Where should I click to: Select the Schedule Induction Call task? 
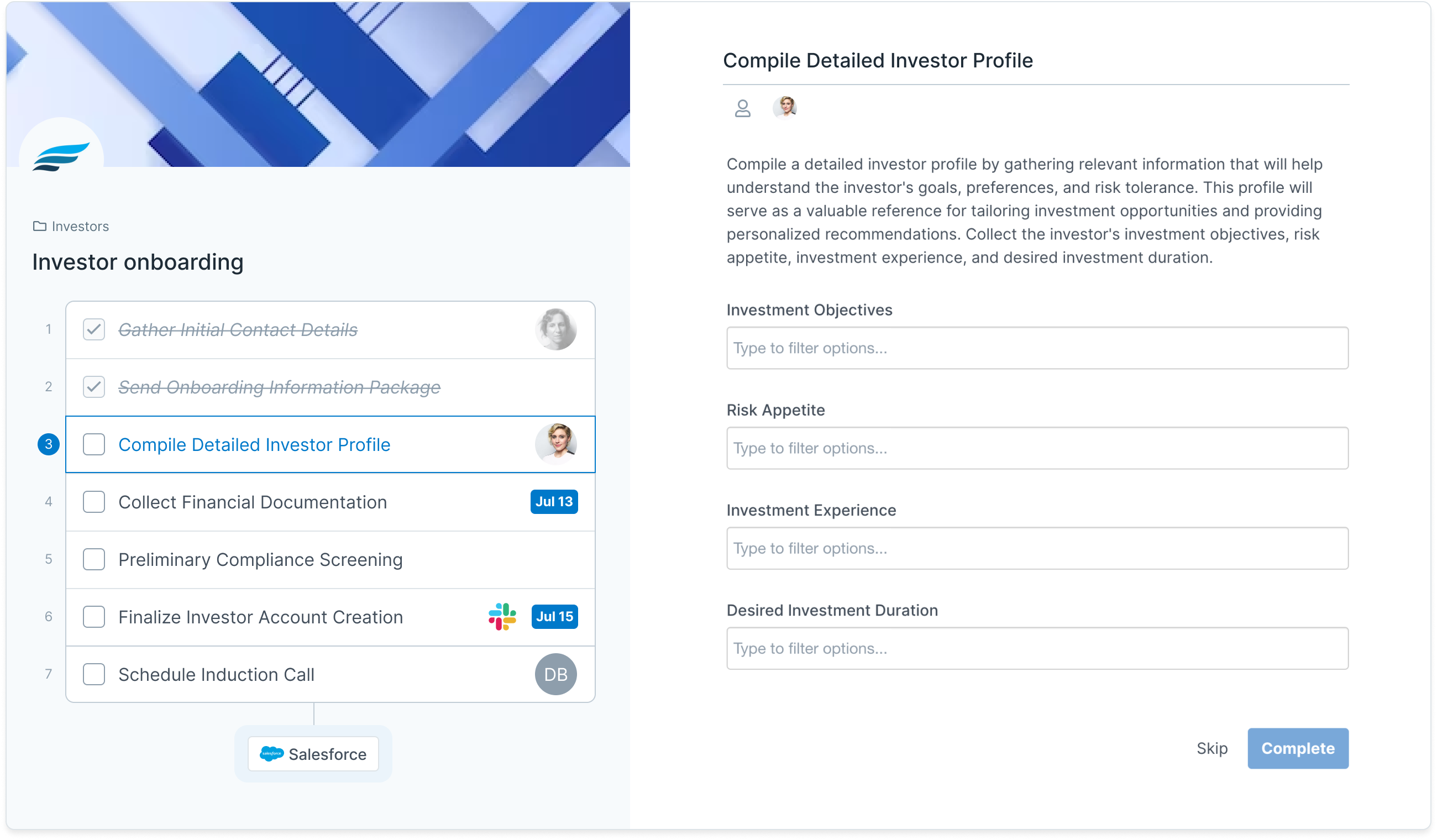330,674
